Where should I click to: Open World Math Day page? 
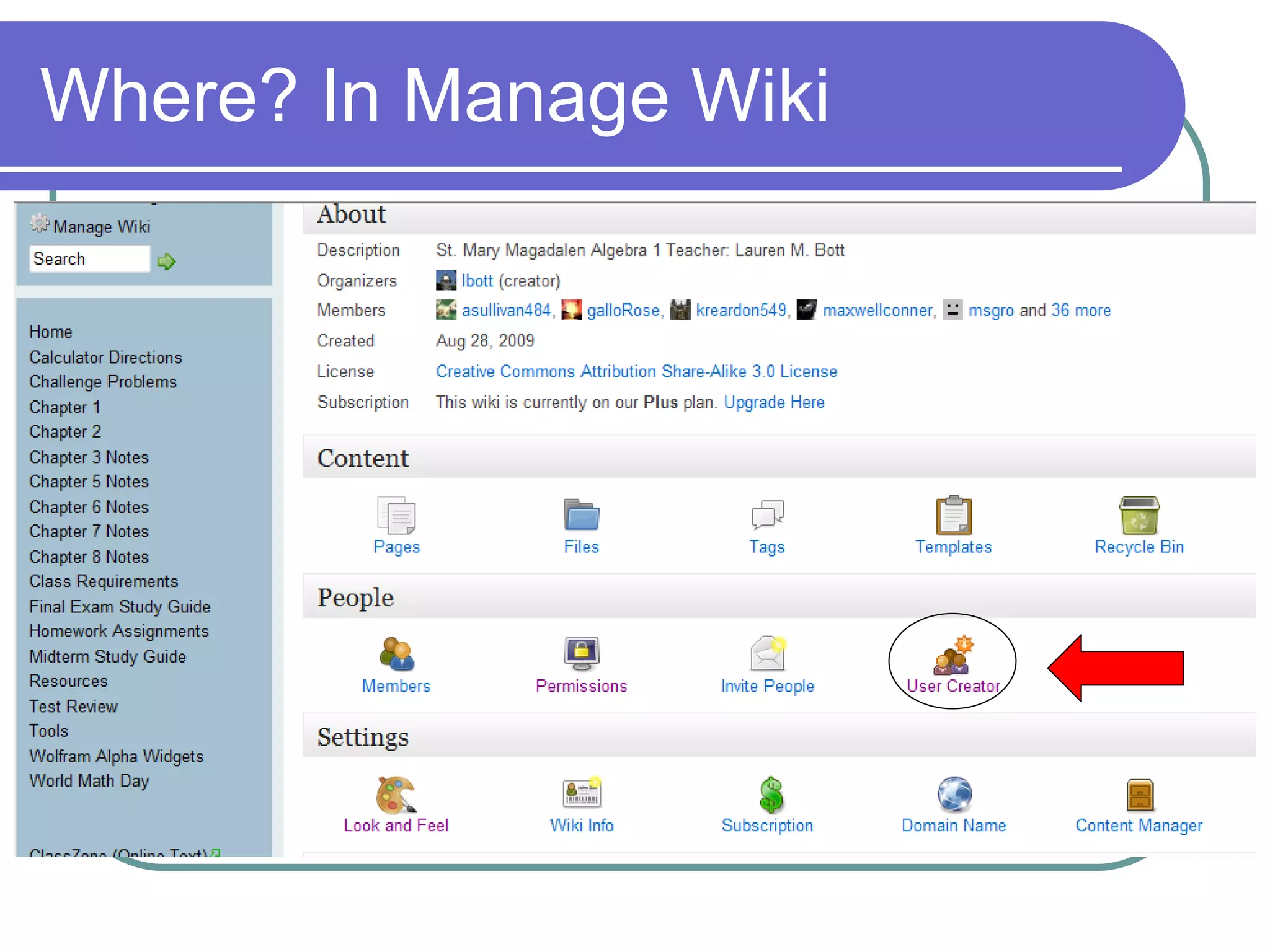(89, 781)
